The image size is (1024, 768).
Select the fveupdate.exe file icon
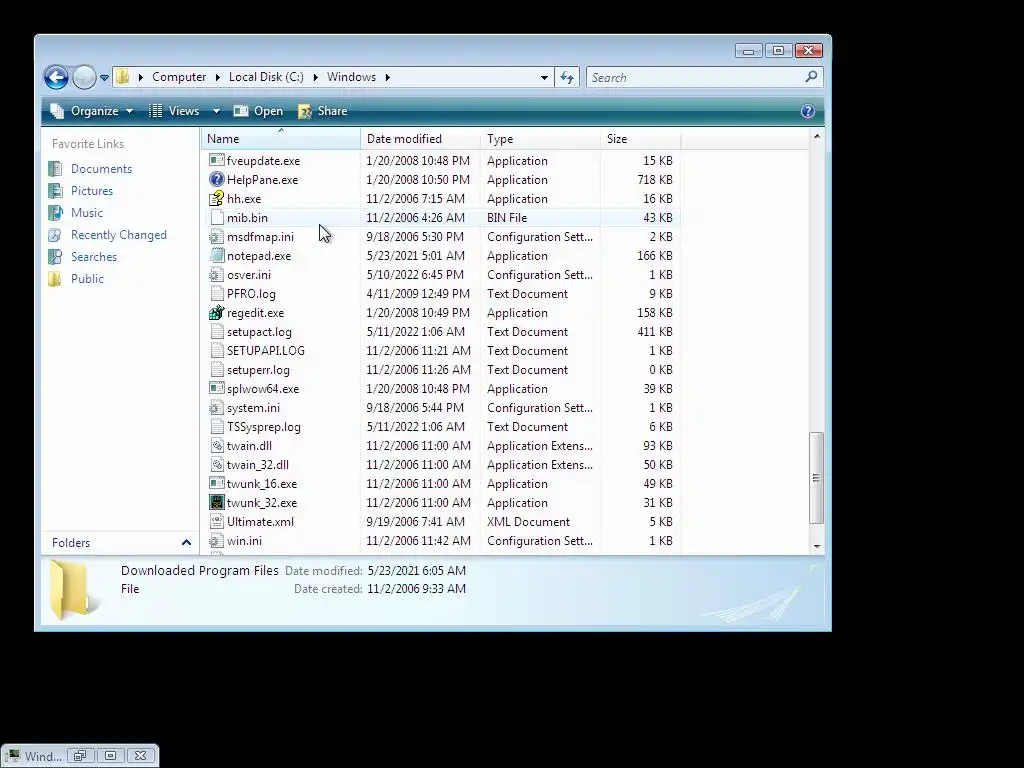pos(217,160)
